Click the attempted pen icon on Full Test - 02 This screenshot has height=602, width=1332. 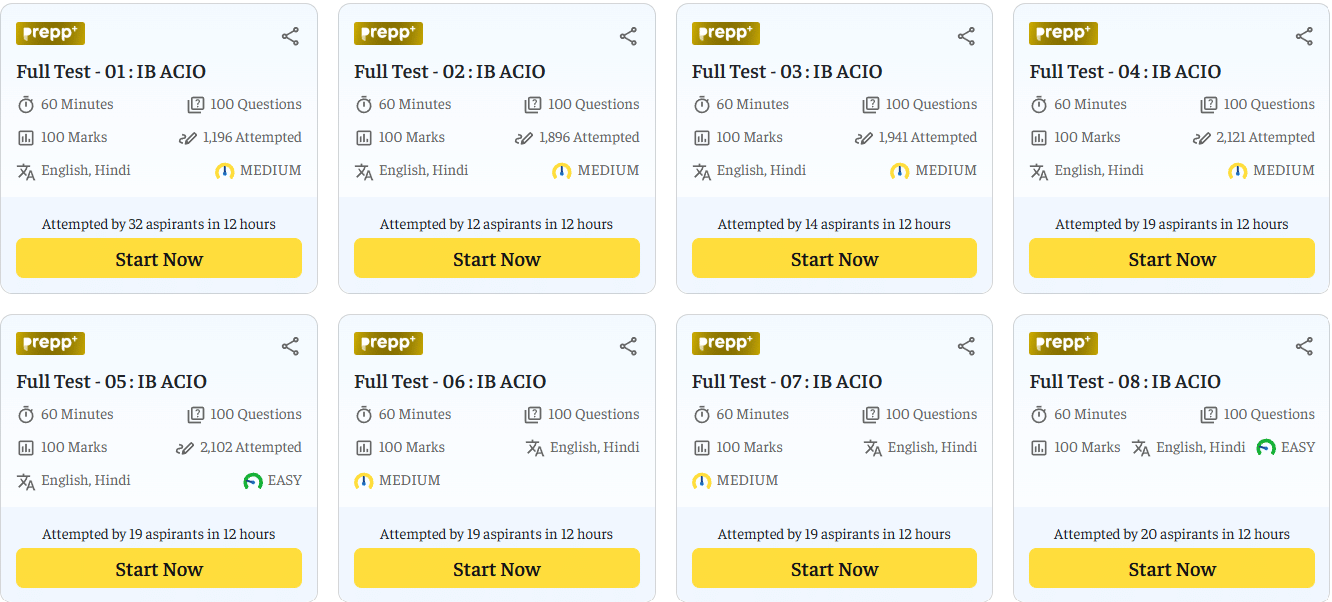524,137
